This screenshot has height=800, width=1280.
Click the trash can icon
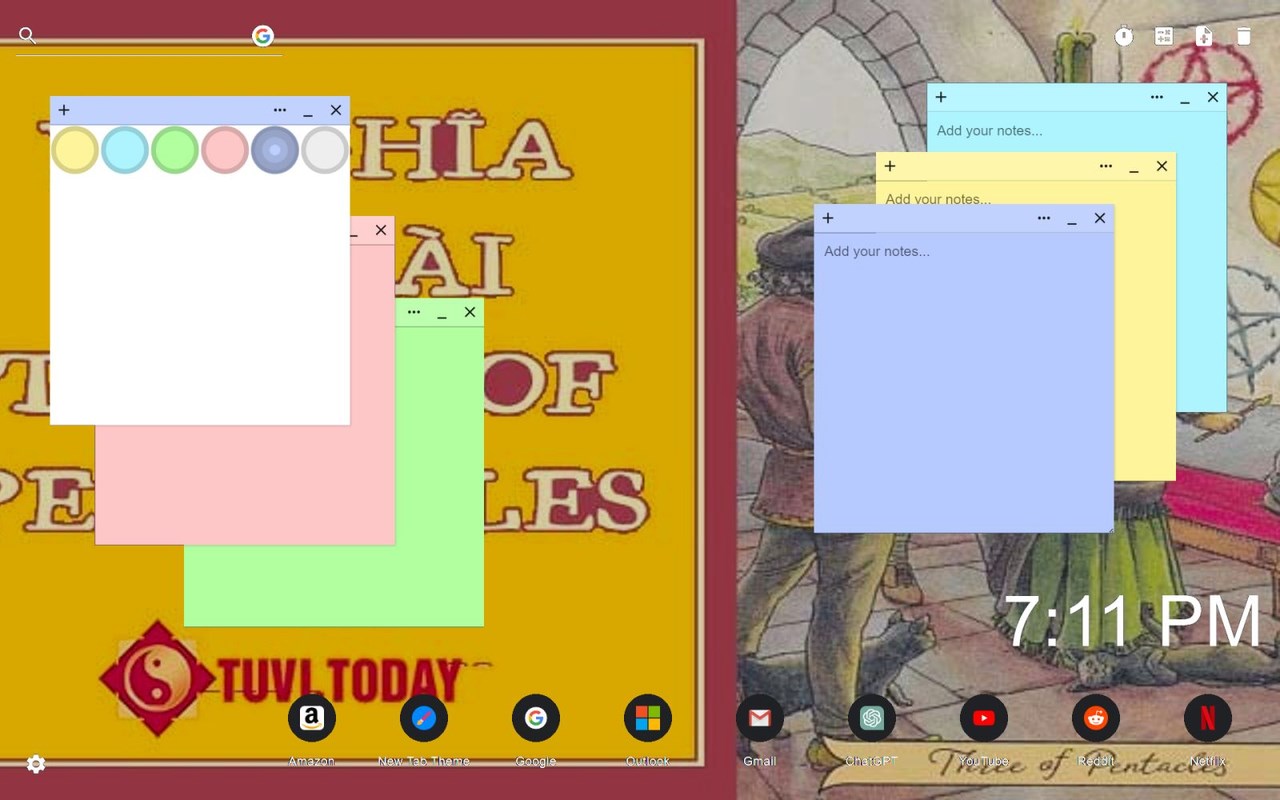pos(1244,37)
